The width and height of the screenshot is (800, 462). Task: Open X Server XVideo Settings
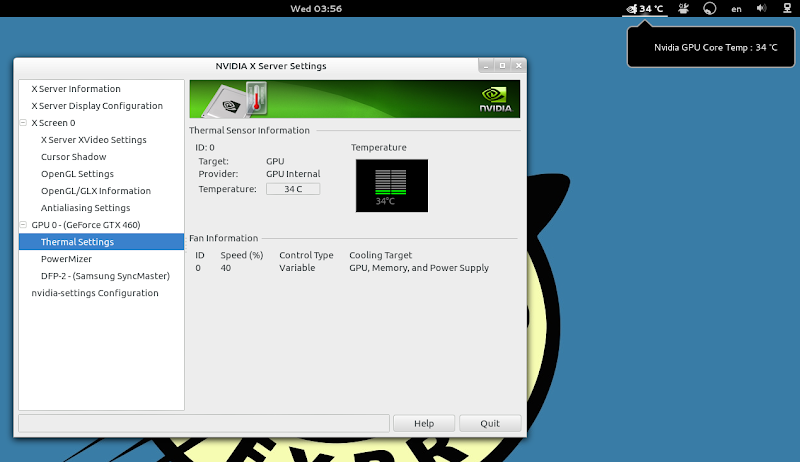[93, 140]
